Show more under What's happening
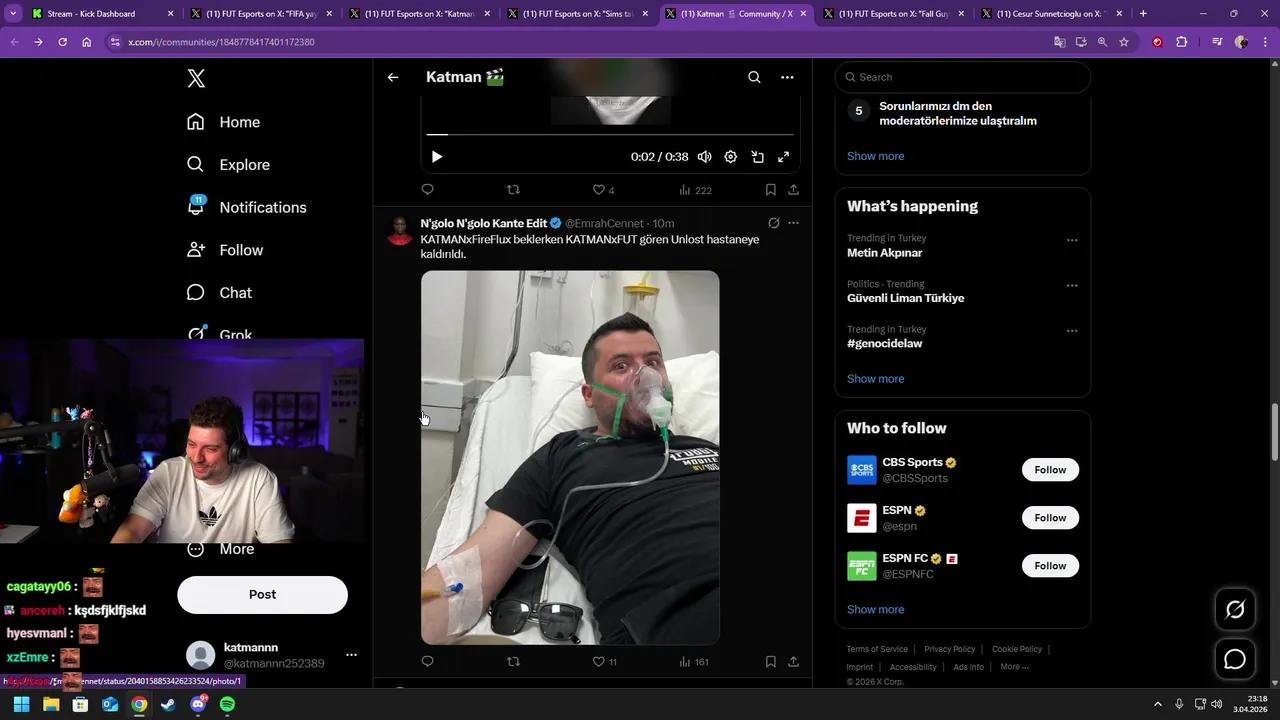The width and height of the screenshot is (1280, 720). tap(875, 379)
